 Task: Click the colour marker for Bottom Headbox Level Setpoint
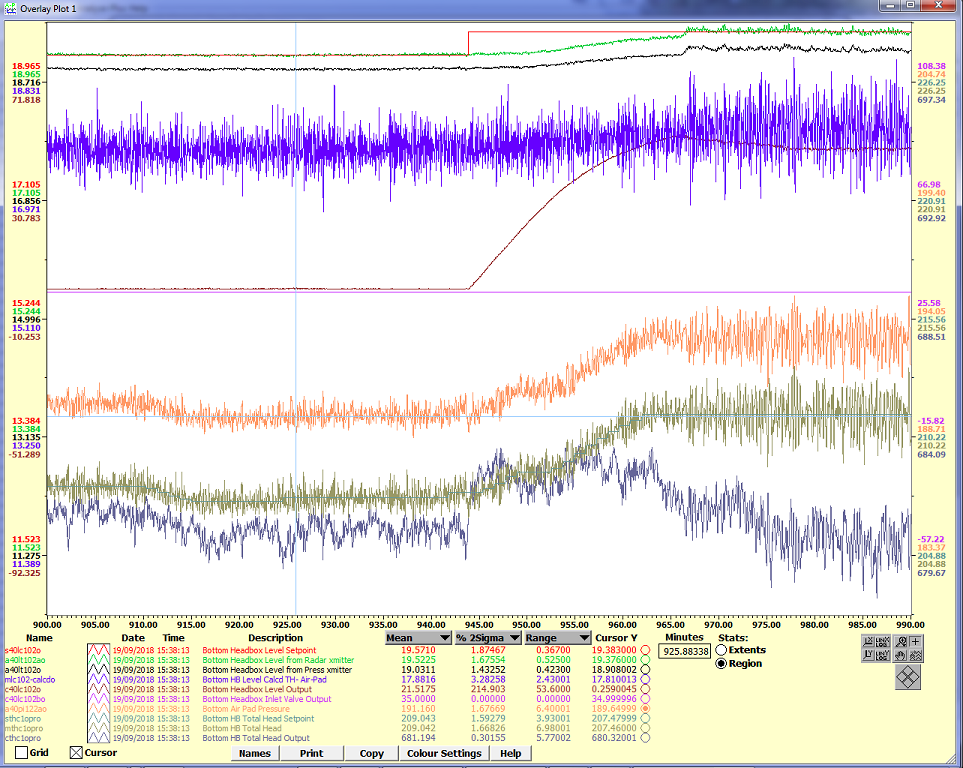click(645, 650)
